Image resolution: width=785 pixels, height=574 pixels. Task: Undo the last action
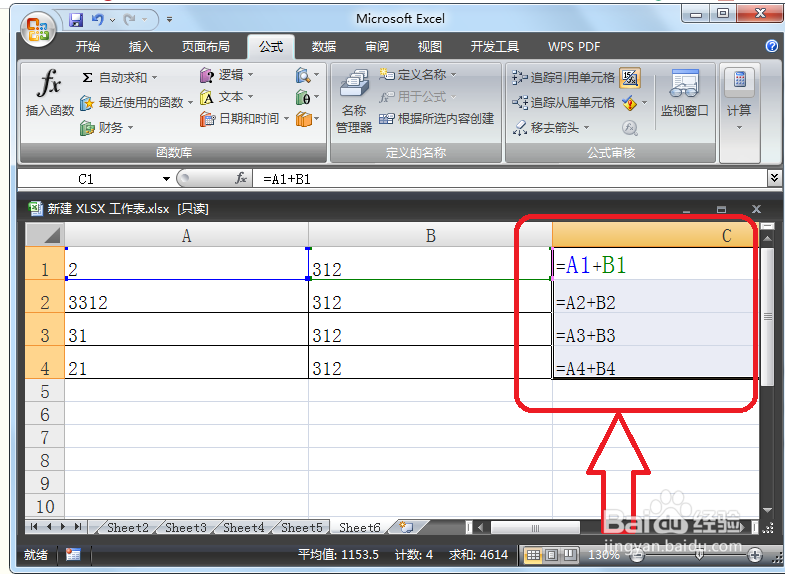click(98, 20)
